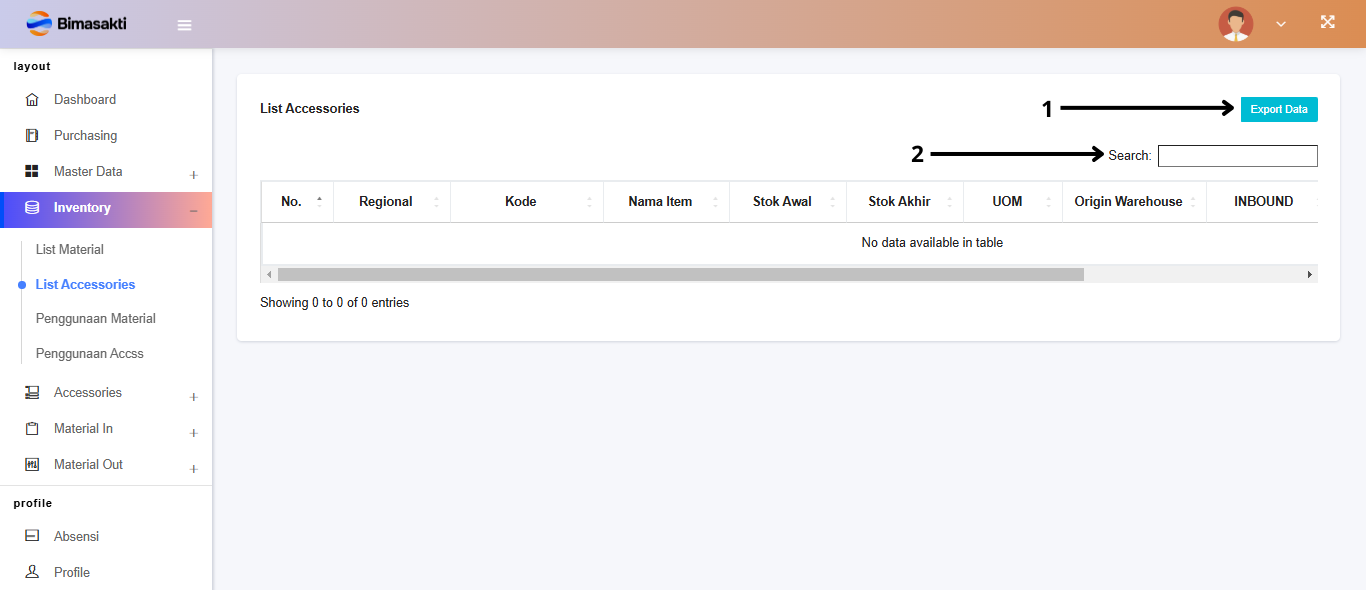Open user dropdown chevron beside avatar
This screenshot has height=590, width=1366.
[1281, 24]
